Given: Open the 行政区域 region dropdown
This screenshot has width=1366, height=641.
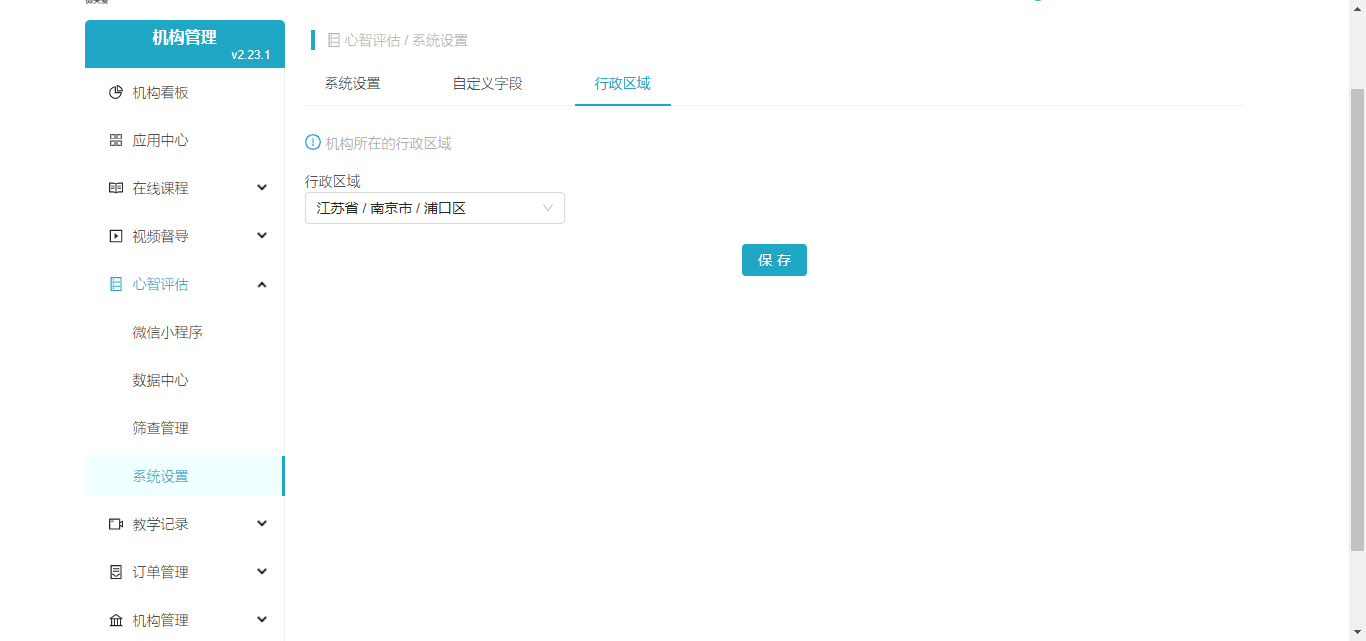Looking at the screenshot, I should (x=434, y=208).
